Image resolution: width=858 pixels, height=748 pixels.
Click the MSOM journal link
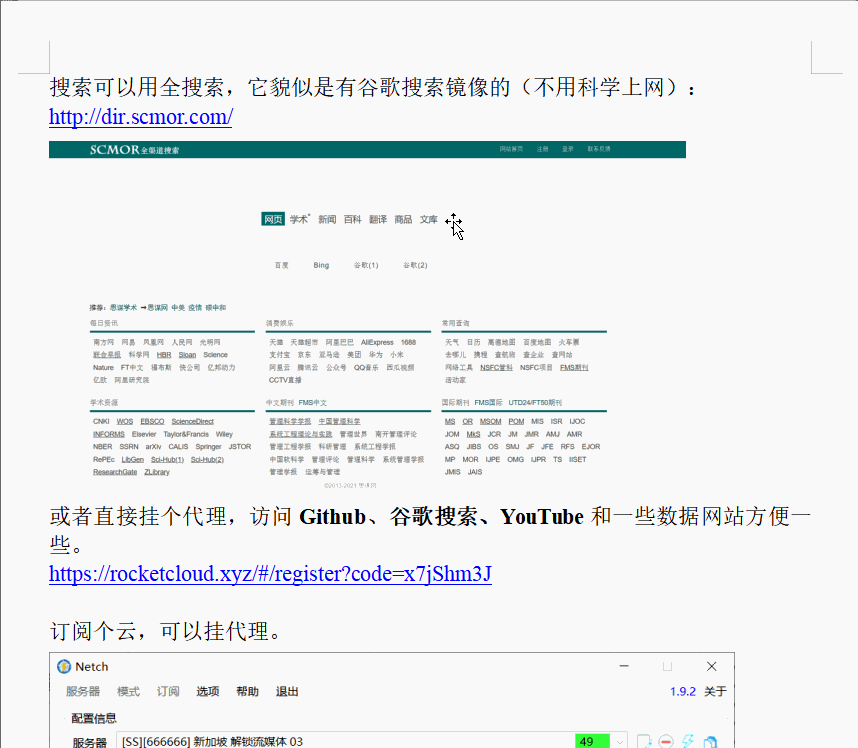coord(491,421)
